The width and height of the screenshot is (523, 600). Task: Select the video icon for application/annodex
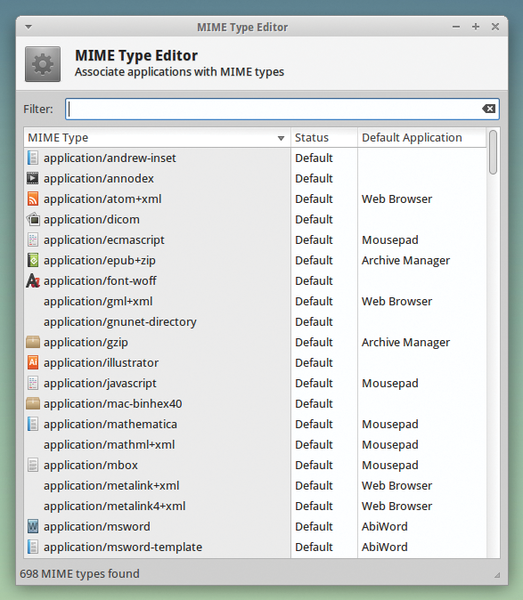point(33,178)
